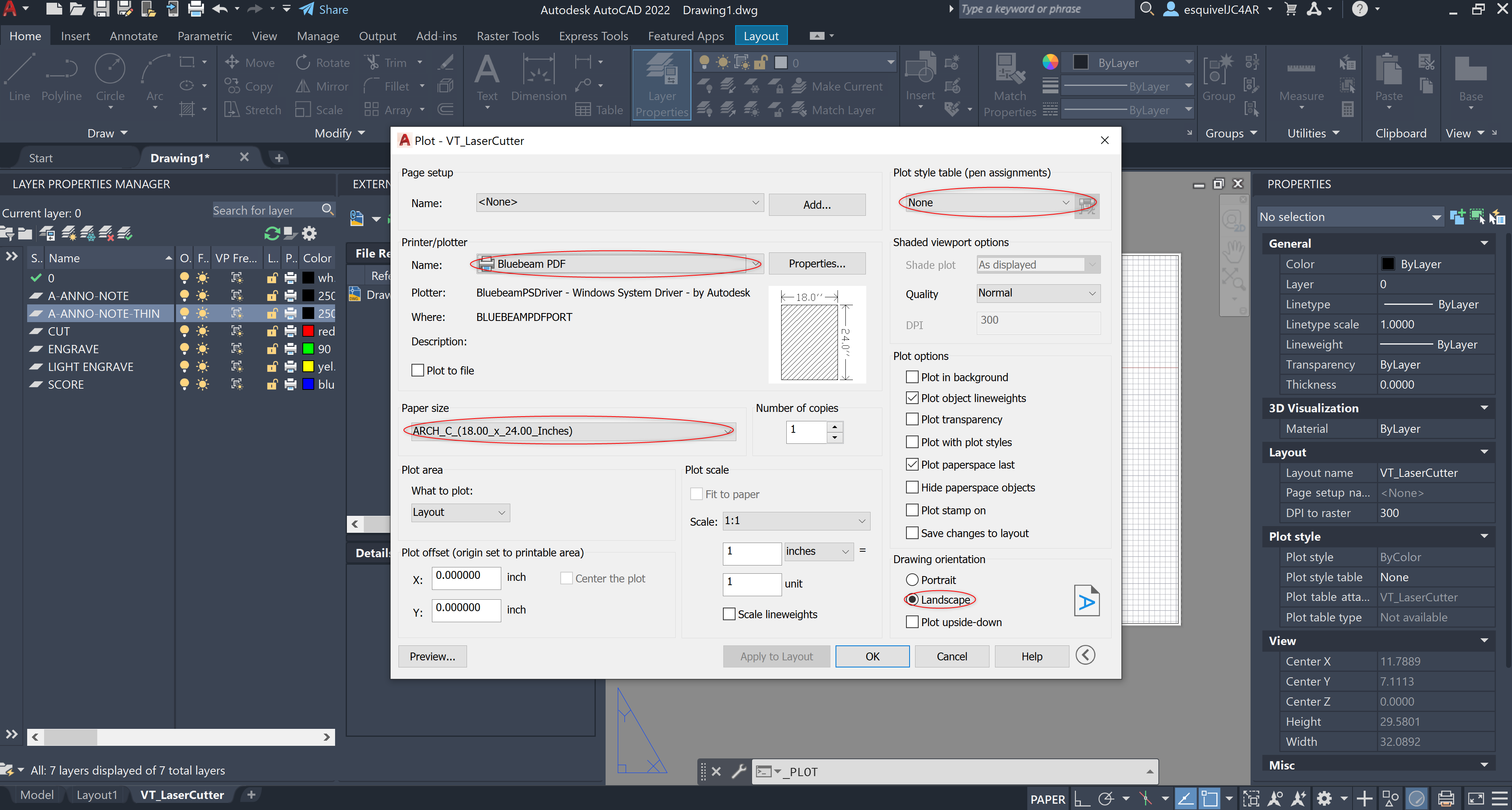Click the refresh layers icon
1512x810 pixels.
click(x=272, y=233)
